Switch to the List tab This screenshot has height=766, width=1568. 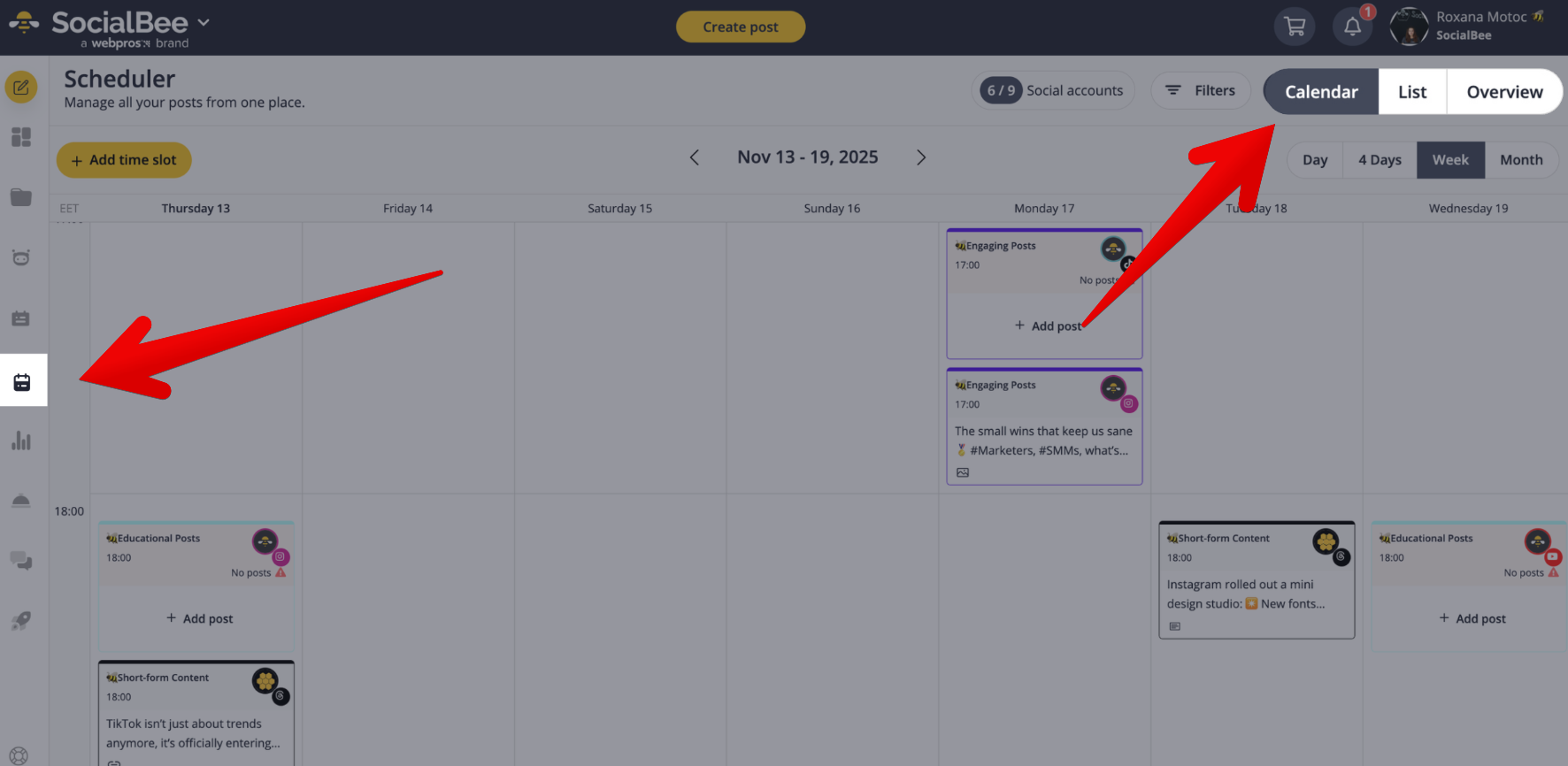coord(1412,92)
